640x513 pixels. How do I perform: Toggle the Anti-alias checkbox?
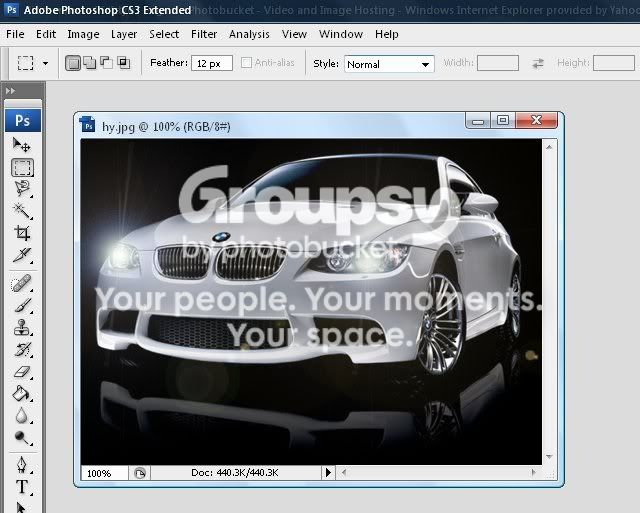(x=246, y=62)
